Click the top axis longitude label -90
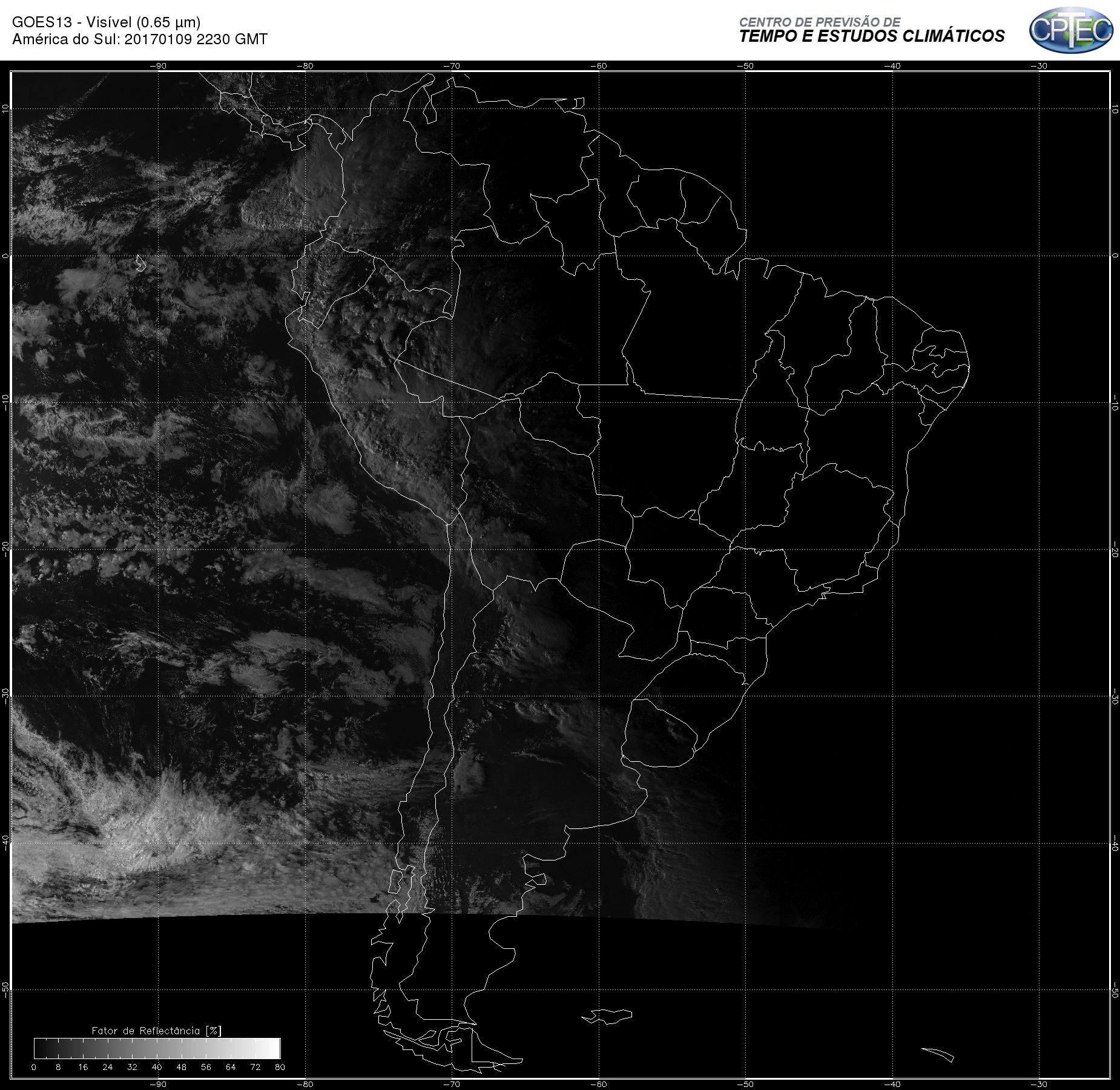The image size is (1120, 1090). (158, 66)
